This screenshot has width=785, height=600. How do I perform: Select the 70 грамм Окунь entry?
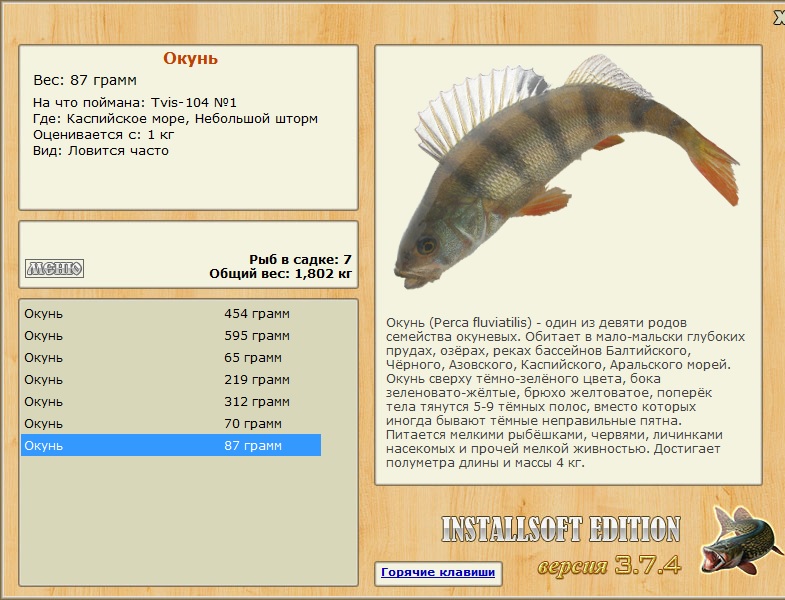[x=171, y=424]
